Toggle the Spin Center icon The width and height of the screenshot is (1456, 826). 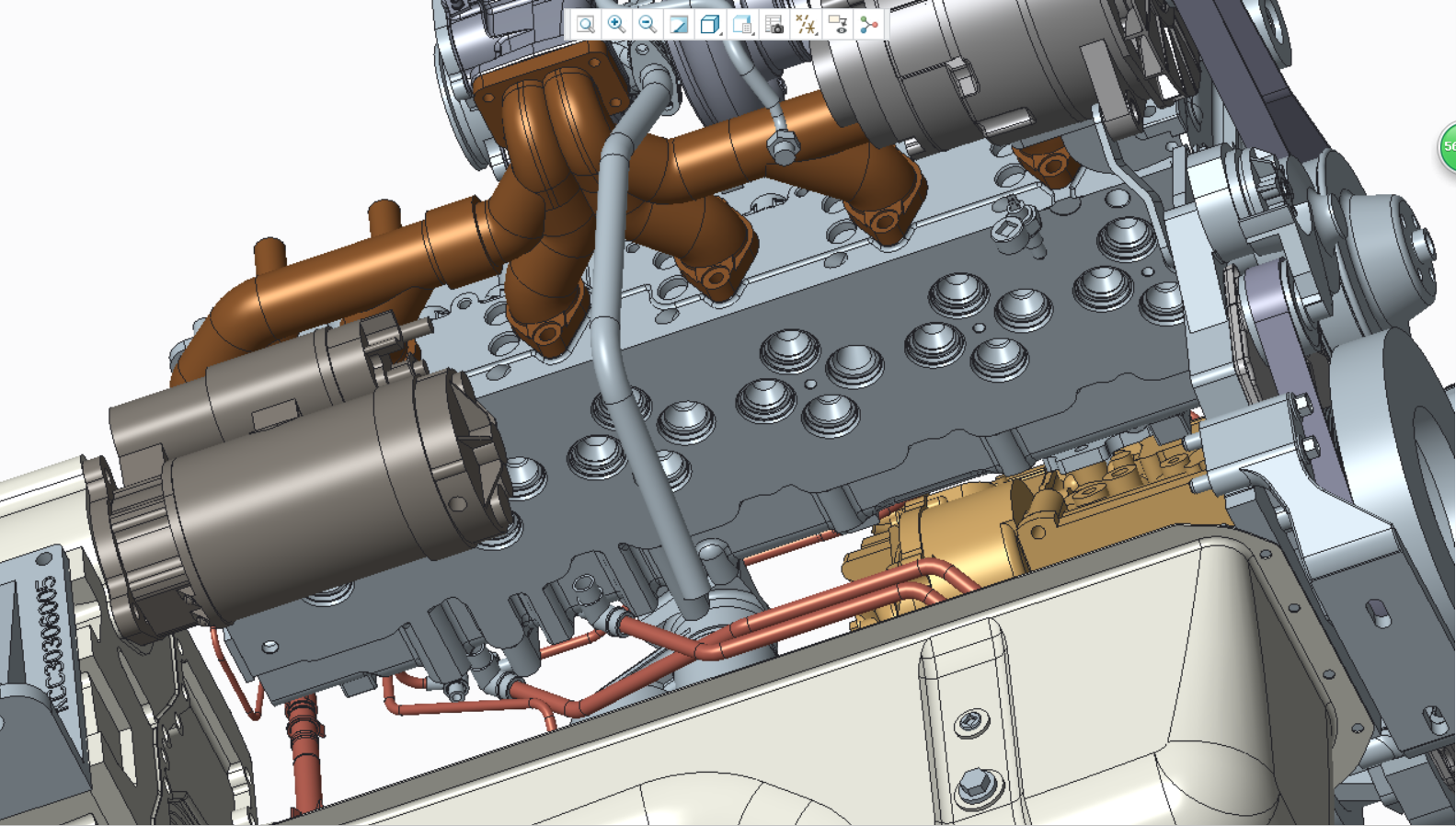868,25
